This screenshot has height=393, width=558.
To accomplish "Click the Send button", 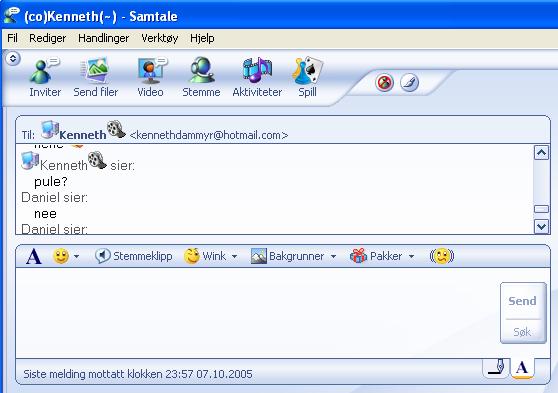I will [522, 301].
